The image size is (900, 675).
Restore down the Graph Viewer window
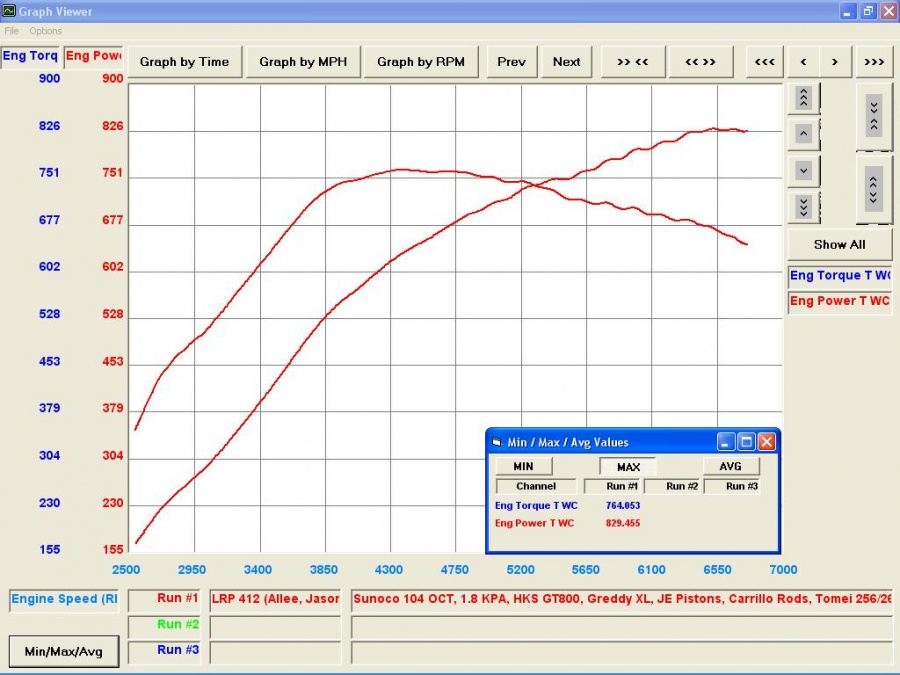(x=868, y=11)
